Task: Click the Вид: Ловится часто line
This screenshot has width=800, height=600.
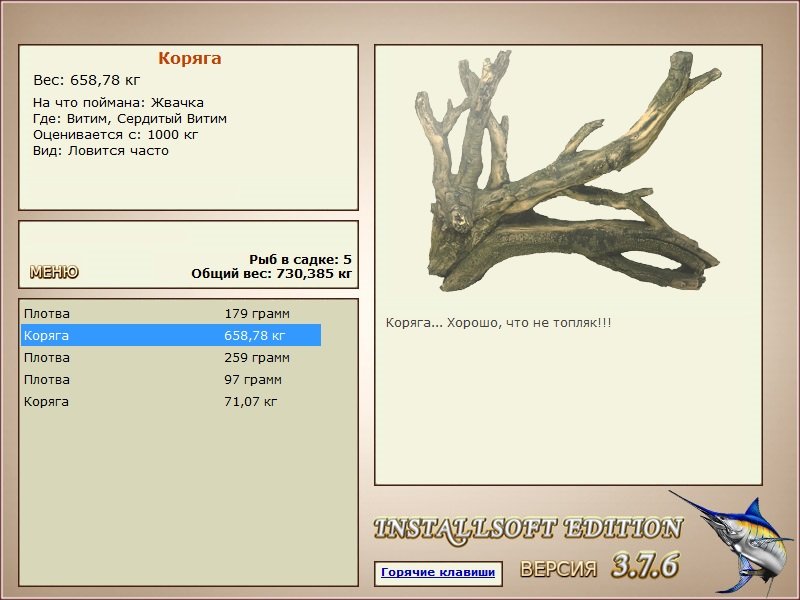Action: click(x=101, y=151)
